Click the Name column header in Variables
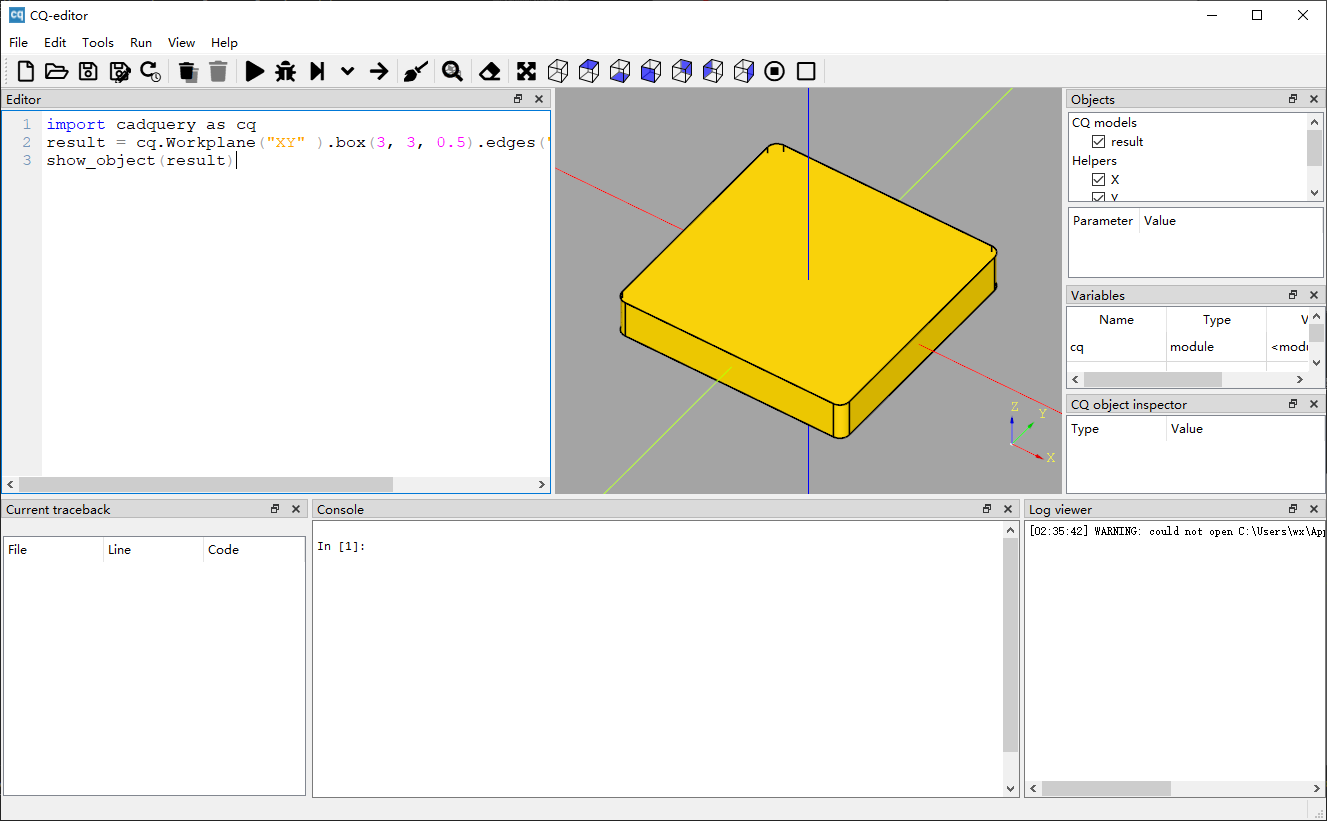1327x821 pixels. (x=1116, y=320)
